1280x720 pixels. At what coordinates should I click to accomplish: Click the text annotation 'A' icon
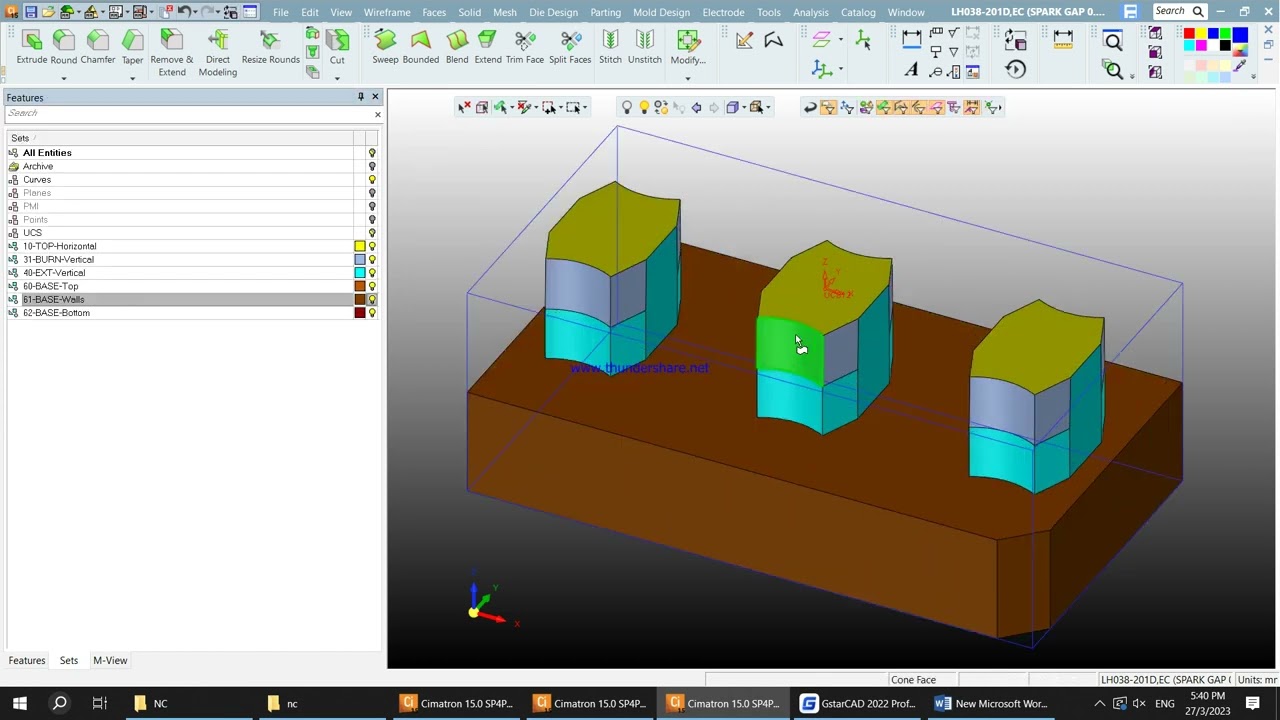pos(911,71)
